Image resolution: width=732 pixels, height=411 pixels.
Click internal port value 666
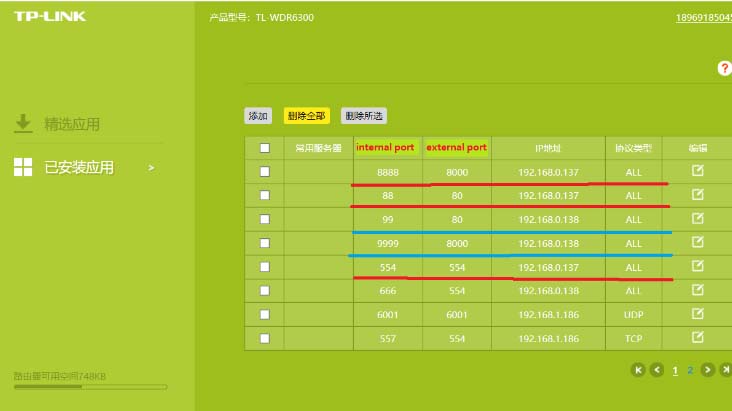[x=388, y=291]
